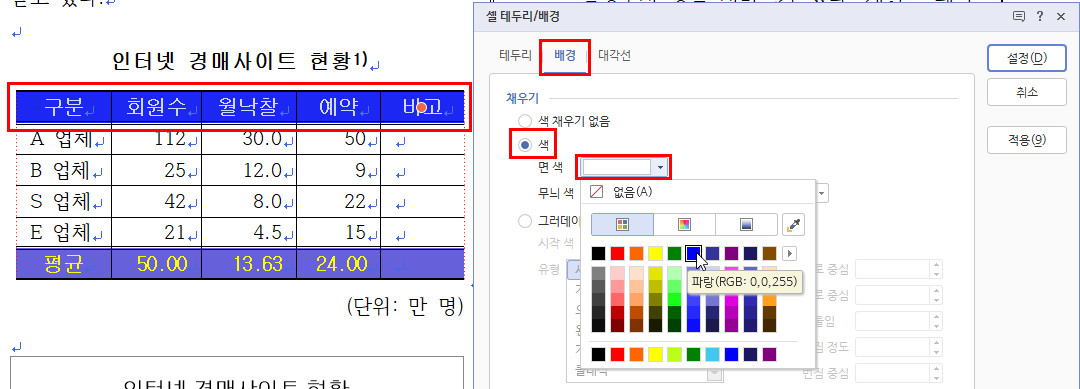
Task: Click the 구분 header cell in table
Action: pos(64,107)
